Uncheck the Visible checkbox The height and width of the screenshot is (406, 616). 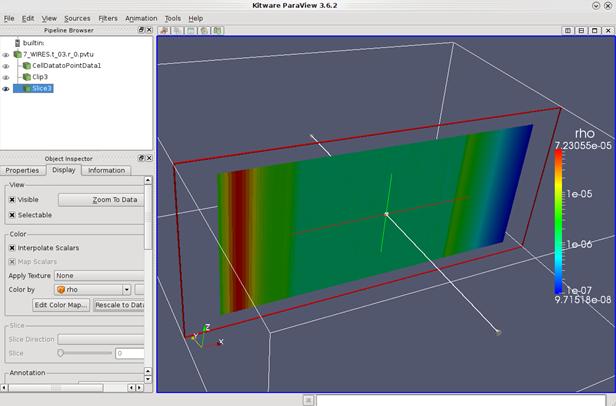click(12, 200)
